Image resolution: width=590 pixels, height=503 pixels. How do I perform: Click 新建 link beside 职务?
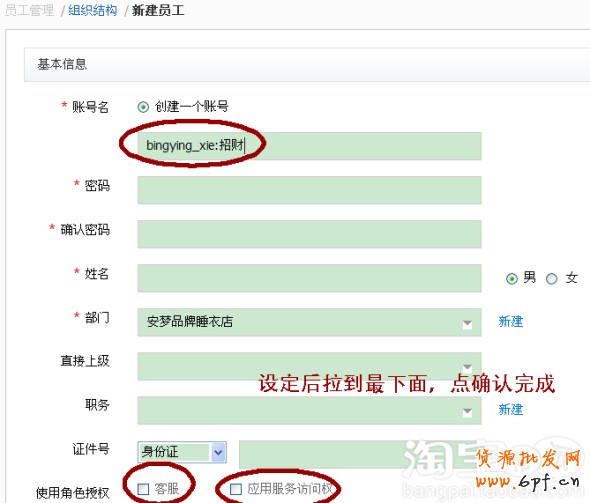511,409
